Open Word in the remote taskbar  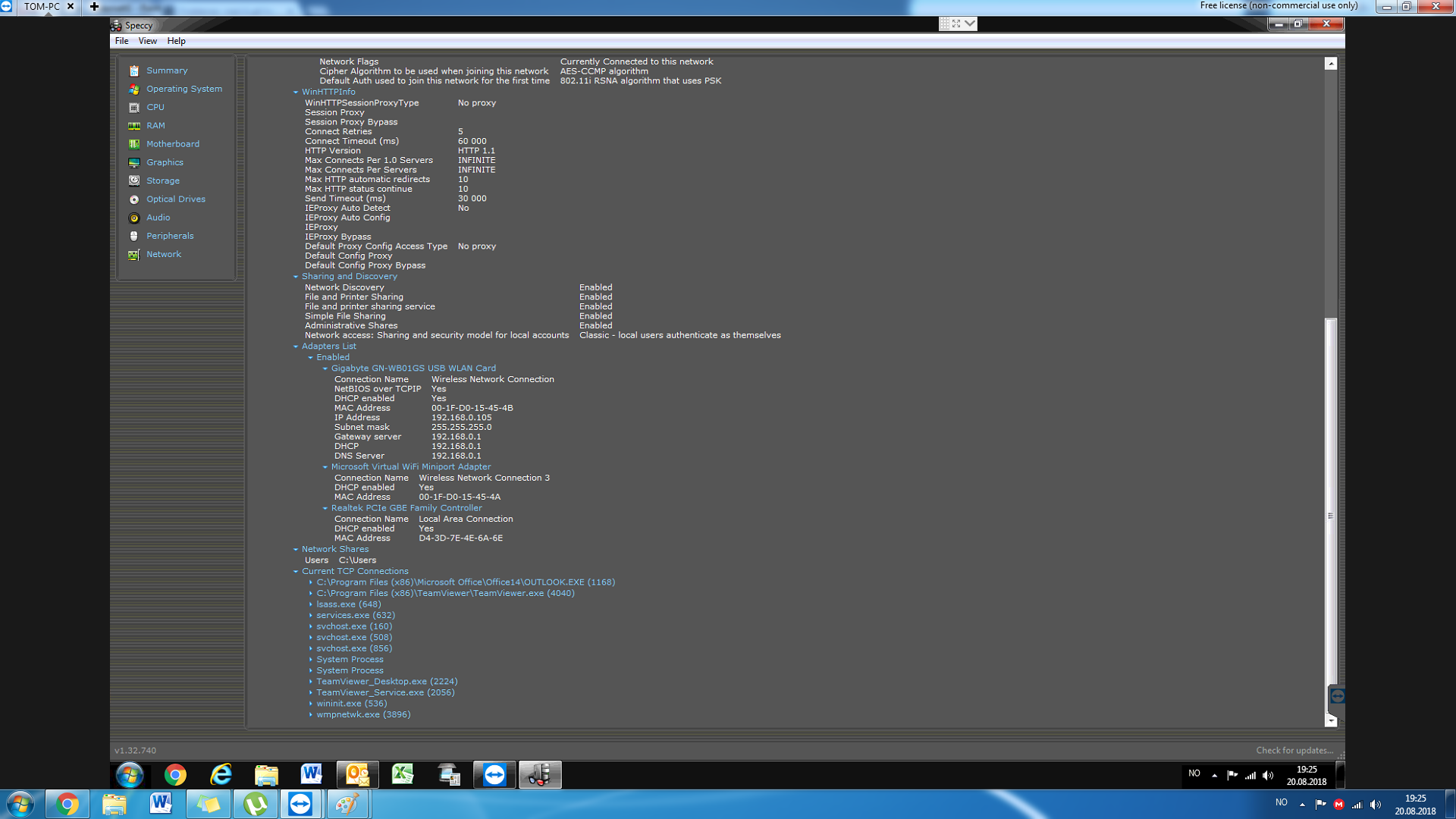[312, 774]
